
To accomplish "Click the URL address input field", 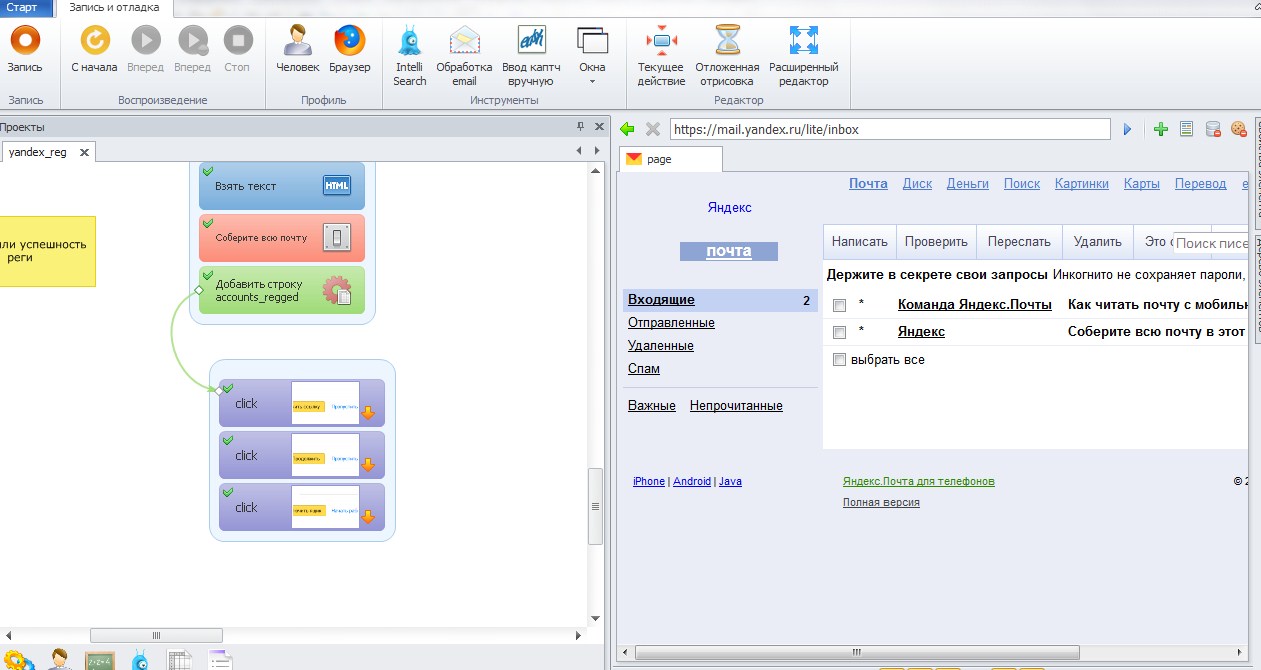I will tap(889, 129).
